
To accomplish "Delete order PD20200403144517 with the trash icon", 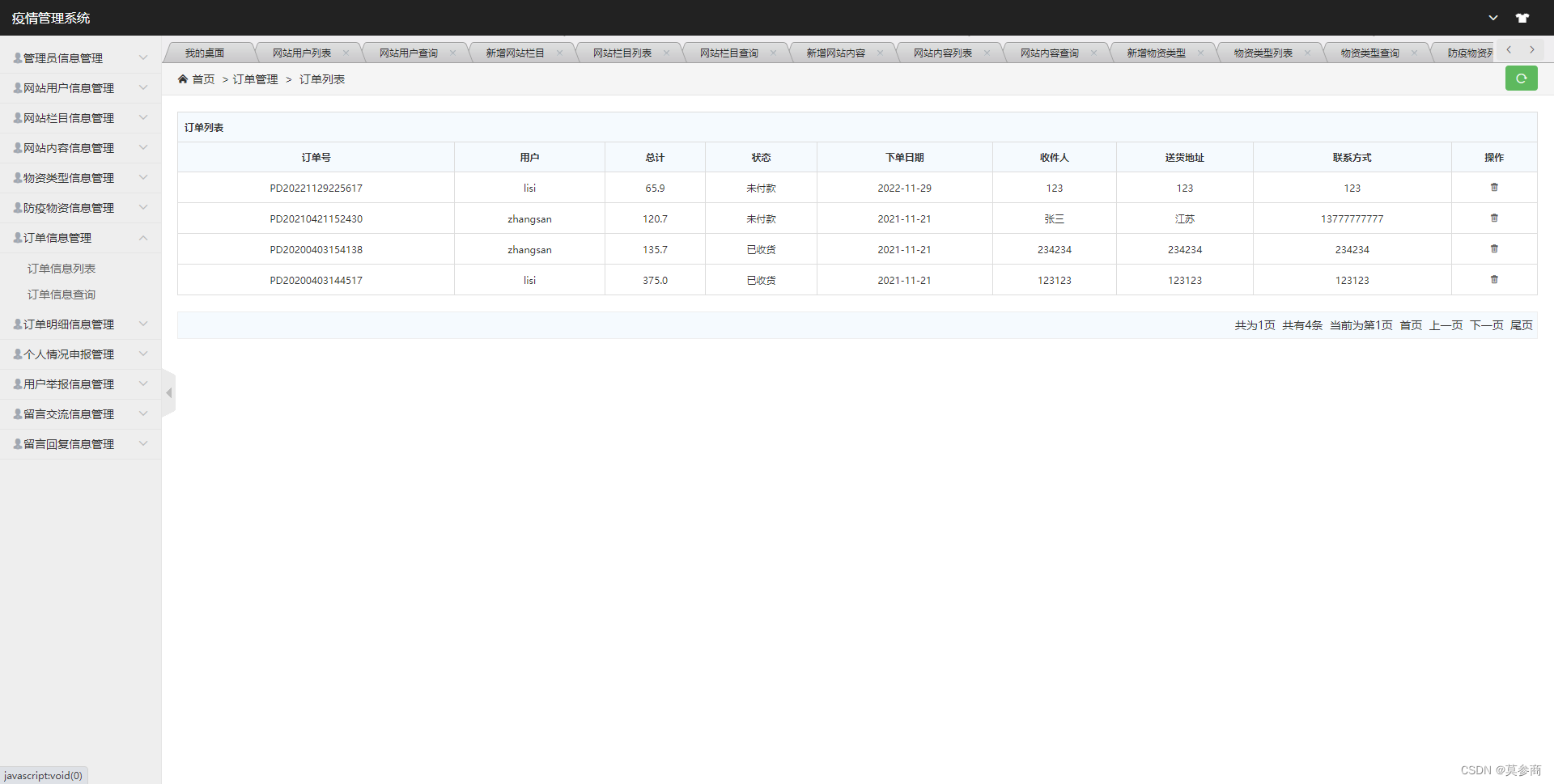I will 1494,280.
